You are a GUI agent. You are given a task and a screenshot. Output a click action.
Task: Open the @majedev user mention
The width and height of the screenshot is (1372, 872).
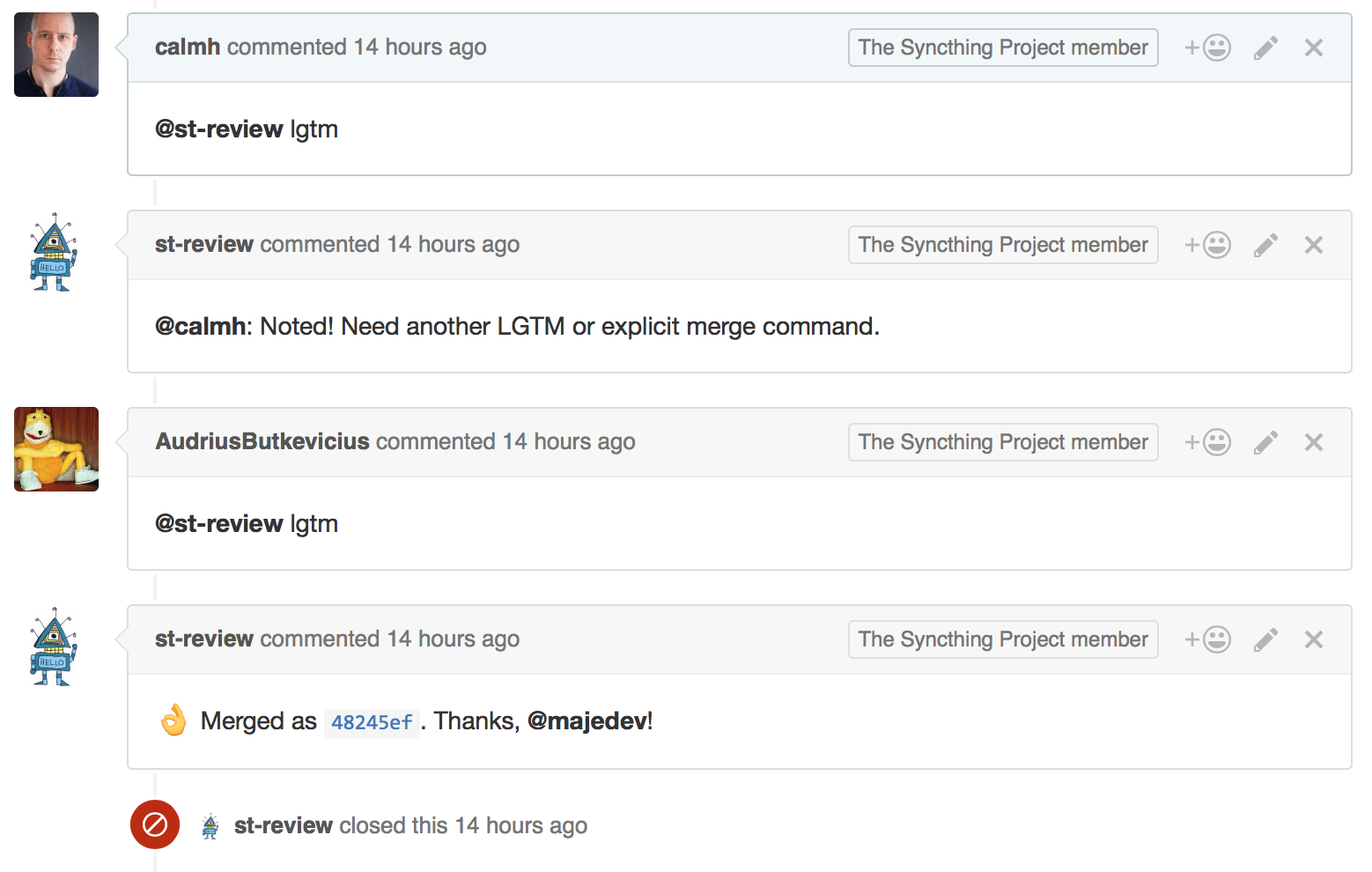(x=587, y=721)
